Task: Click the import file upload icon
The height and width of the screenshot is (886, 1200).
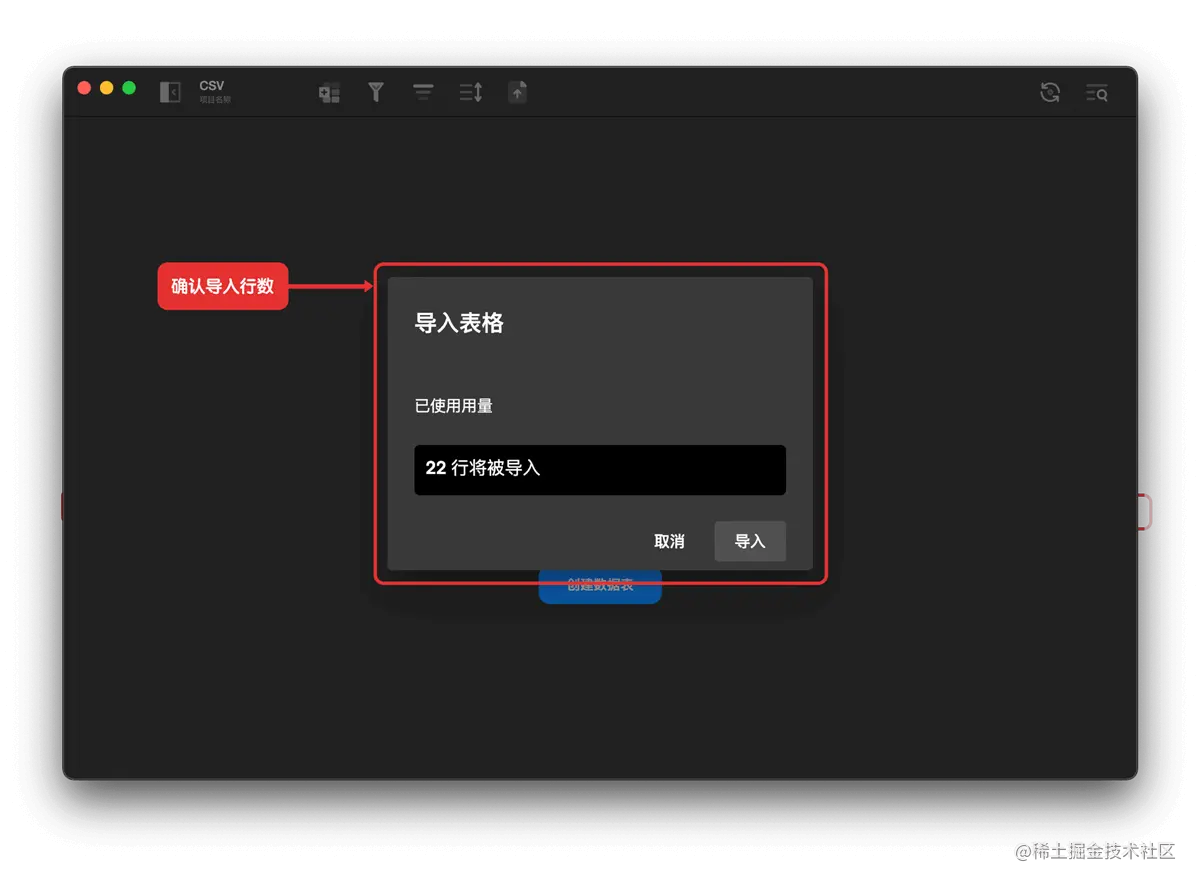Action: click(517, 93)
